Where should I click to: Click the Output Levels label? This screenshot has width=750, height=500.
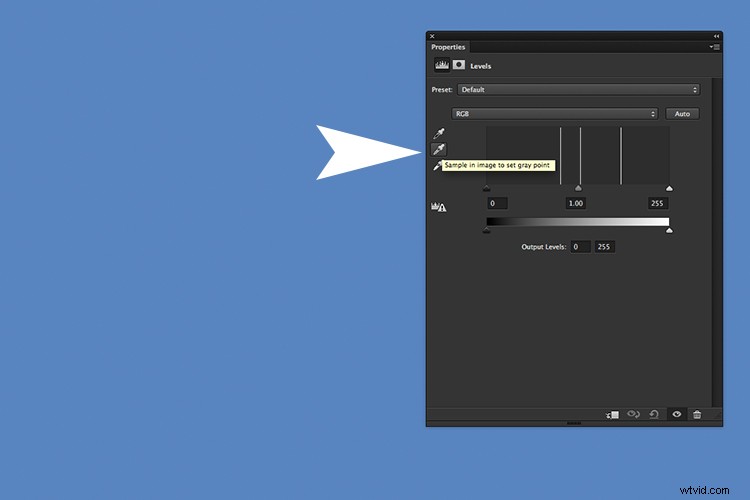click(543, 247)
